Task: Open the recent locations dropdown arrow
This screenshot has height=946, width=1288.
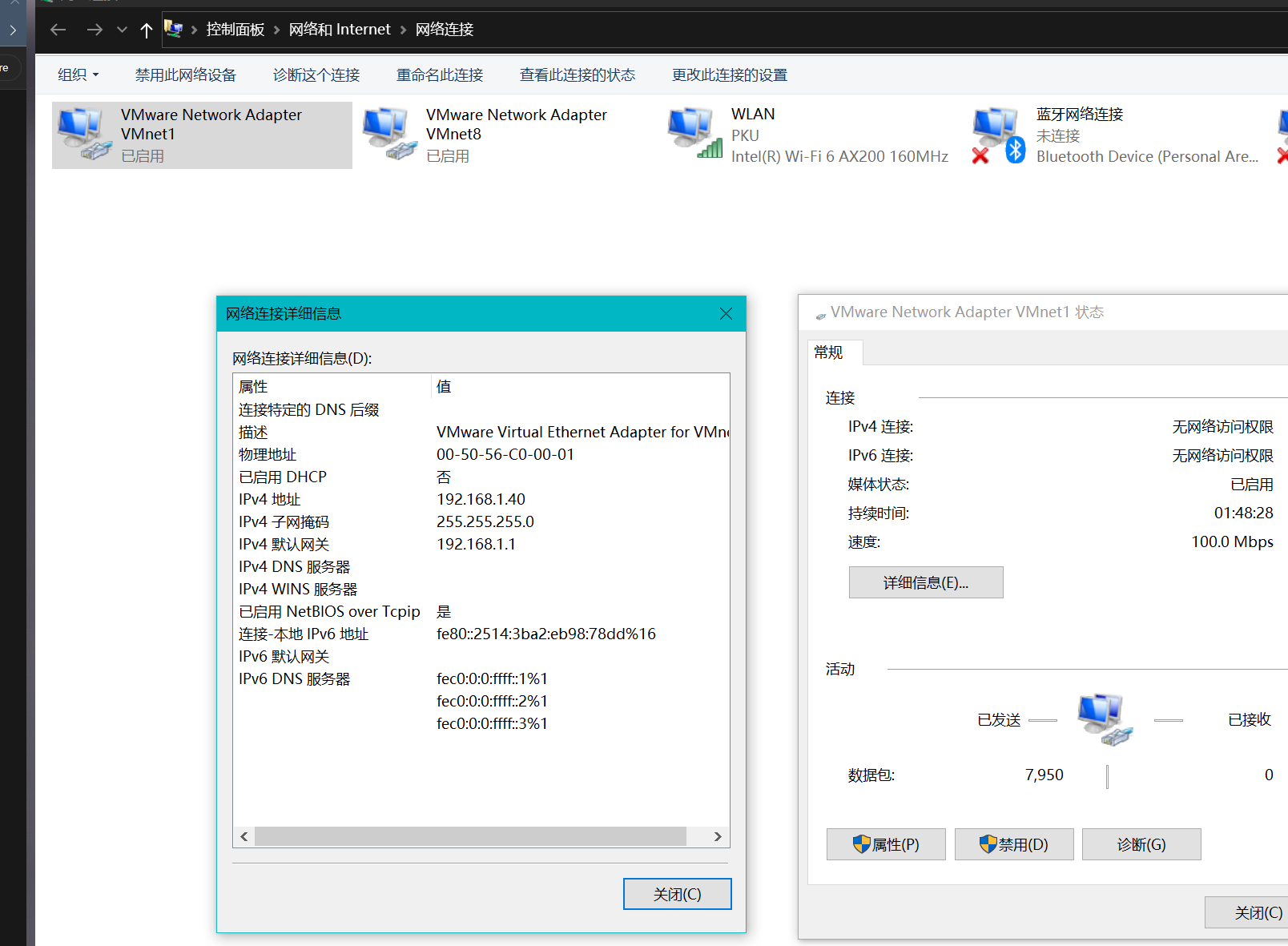Action: (122, 30)
